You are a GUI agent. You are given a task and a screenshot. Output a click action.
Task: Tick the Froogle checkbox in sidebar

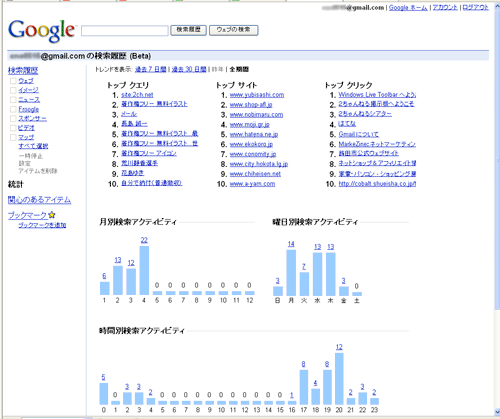(x=13, y=109)
